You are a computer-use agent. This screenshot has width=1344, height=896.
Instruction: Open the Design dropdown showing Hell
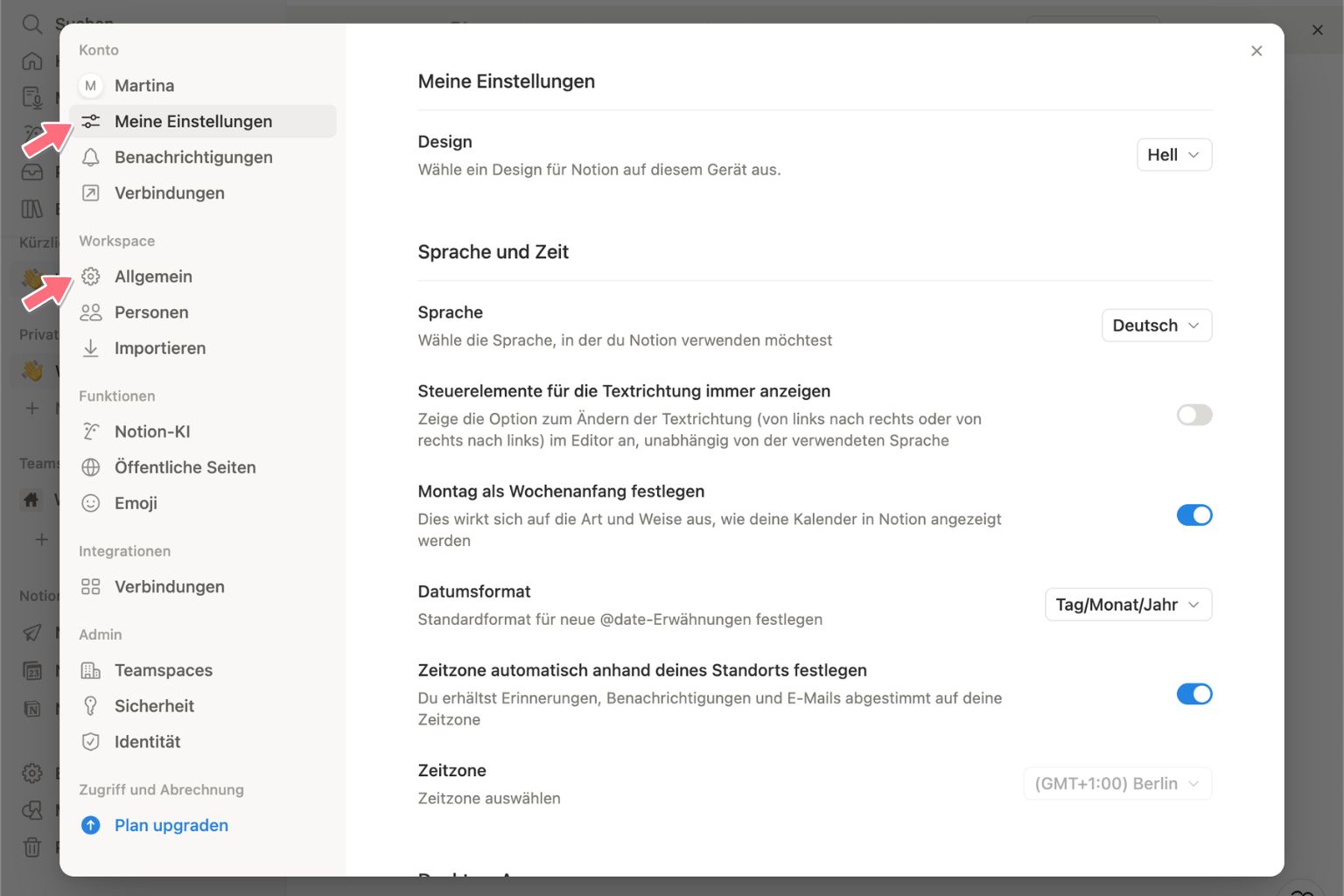pos(1173,154)
